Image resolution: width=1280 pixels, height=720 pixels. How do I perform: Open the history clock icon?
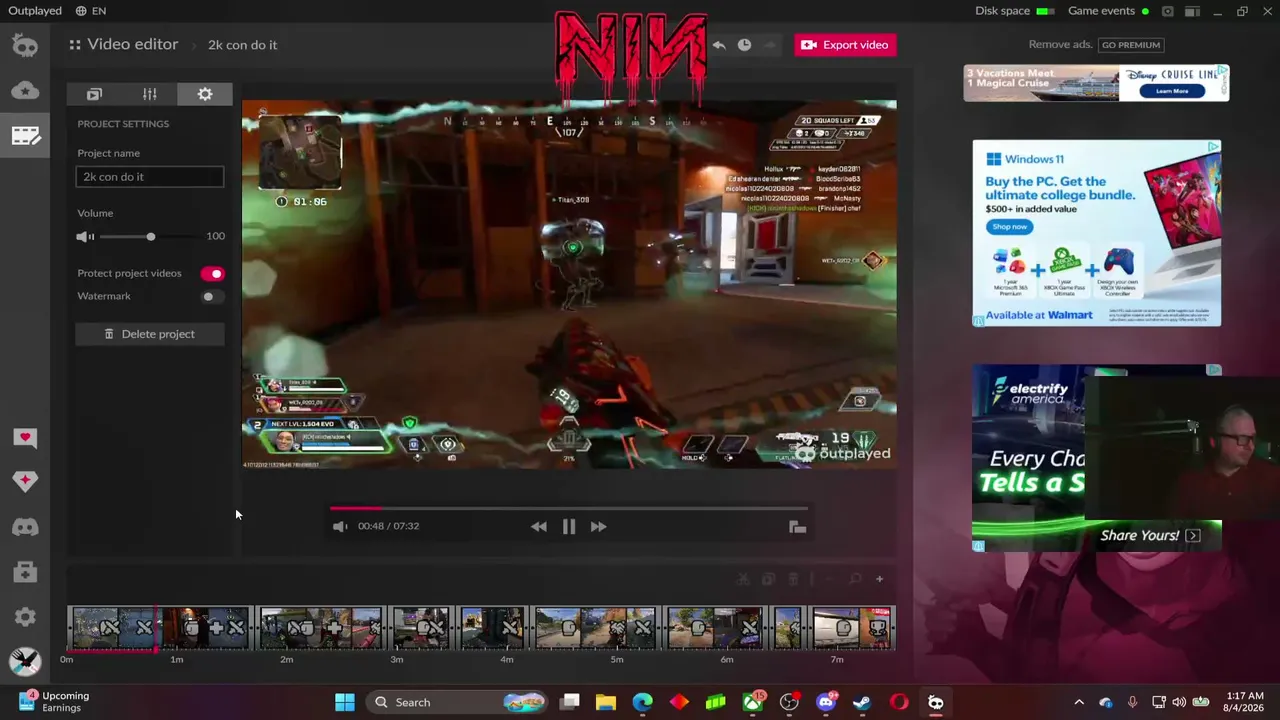(744, 45)
